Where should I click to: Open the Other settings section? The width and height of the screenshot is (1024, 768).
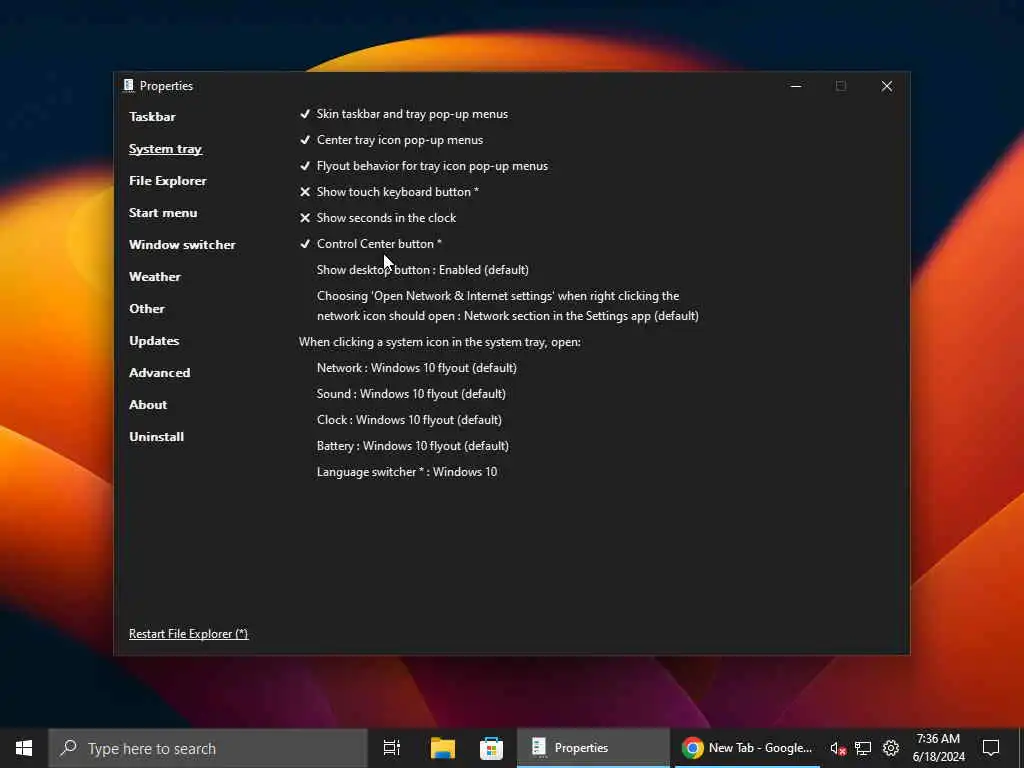point(147,309)
